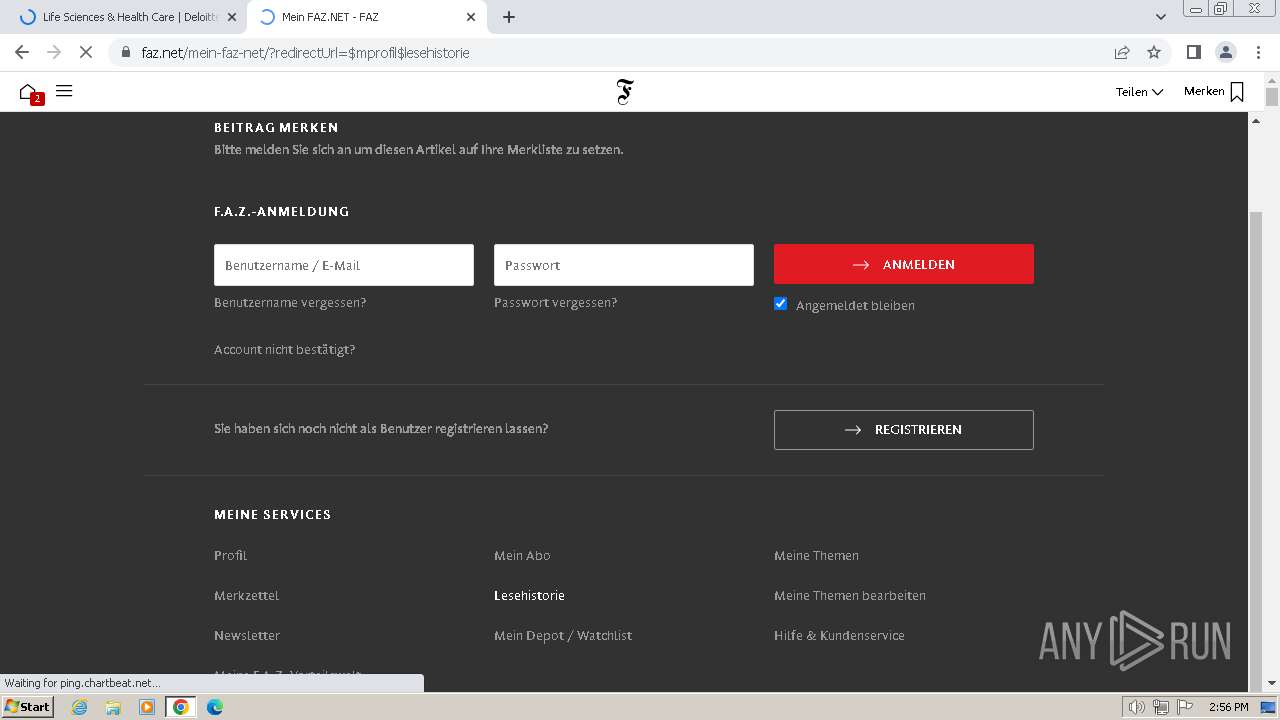Open the Lesehistorie link
The width and height of the screenshot is (1280, 720).
click(x=529, y=596)
